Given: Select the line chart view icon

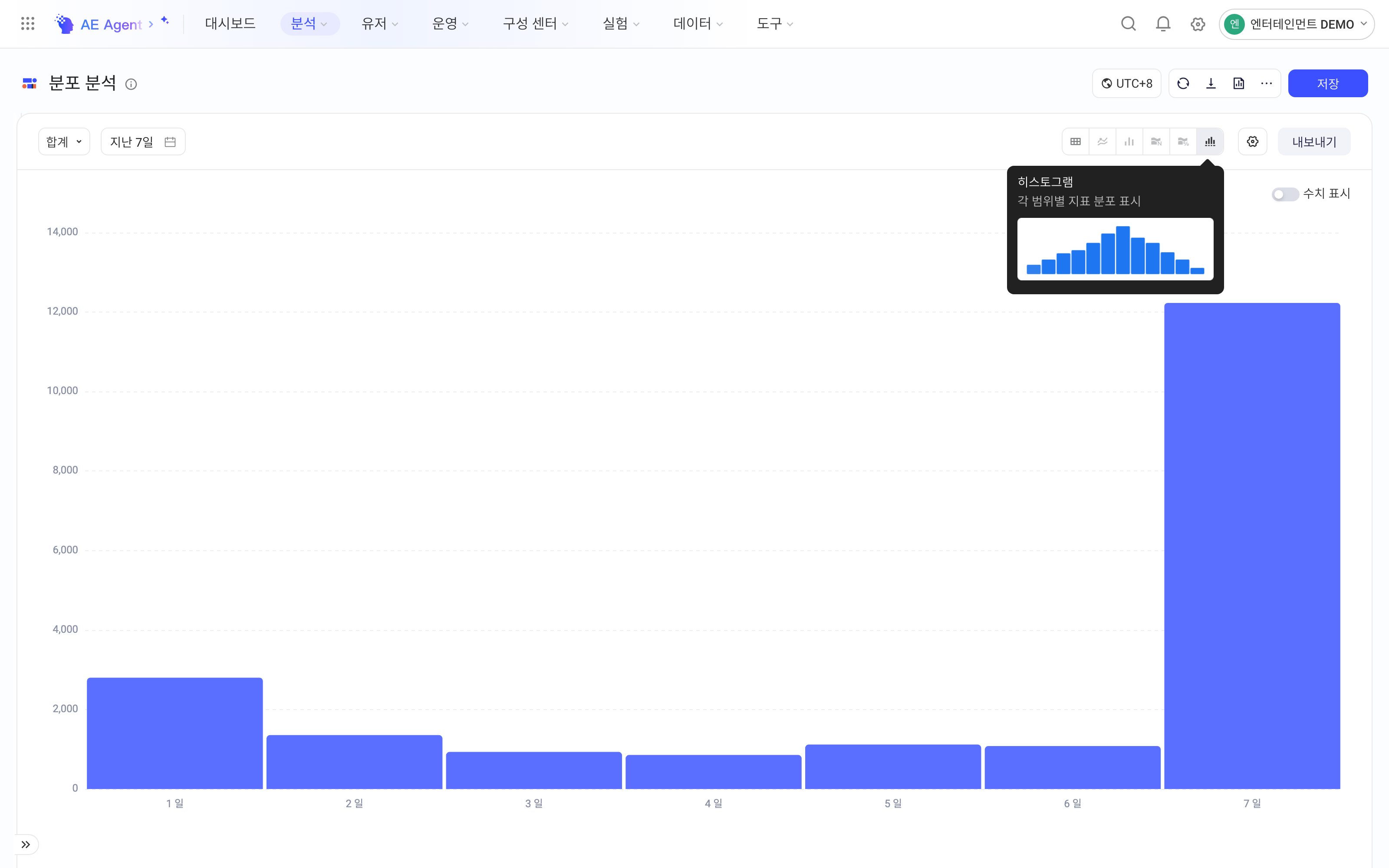Looking at the screenshot, I should coord(1103,142).
